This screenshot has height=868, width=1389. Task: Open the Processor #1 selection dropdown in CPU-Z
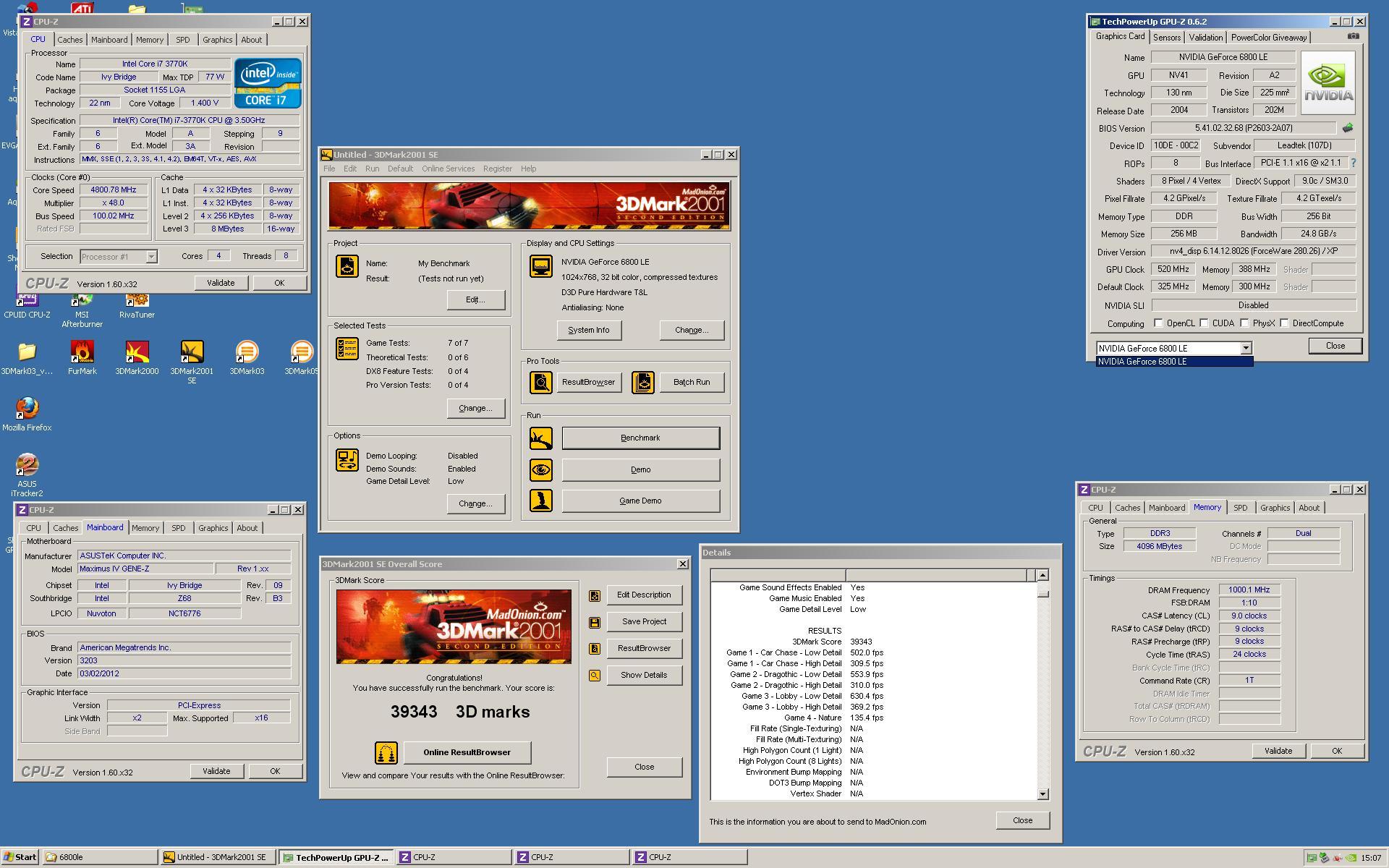[x=151, y=257]
